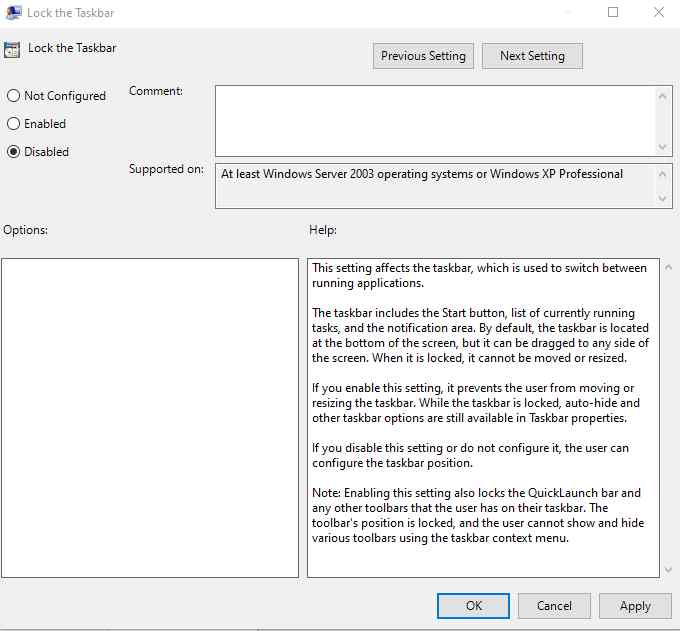This screenshot has width=680, height=631.
Task: Click the Help pane scroll down arrow
Action: (668, 569)
